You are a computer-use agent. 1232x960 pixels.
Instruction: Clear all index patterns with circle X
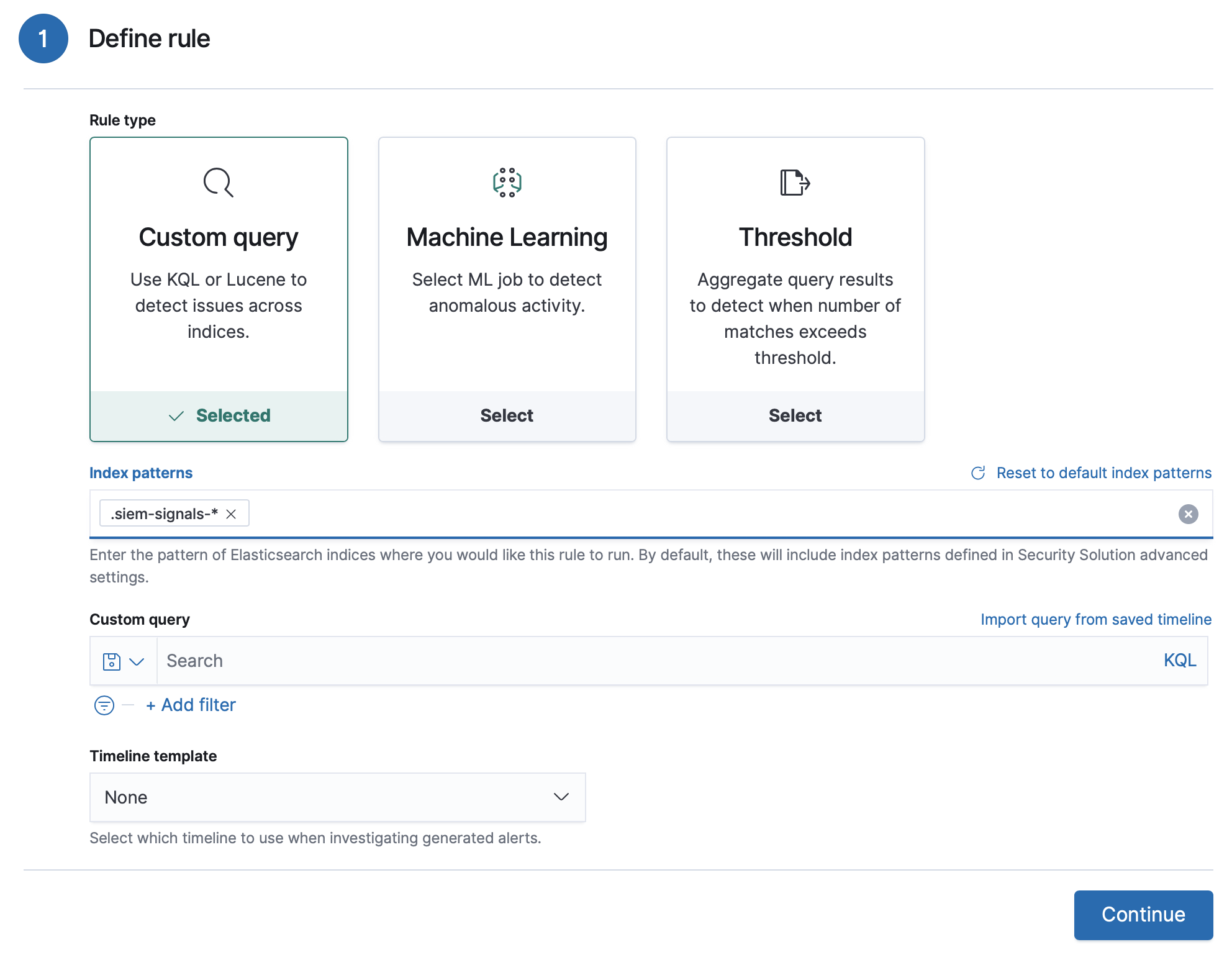(x=1188, y=514)
